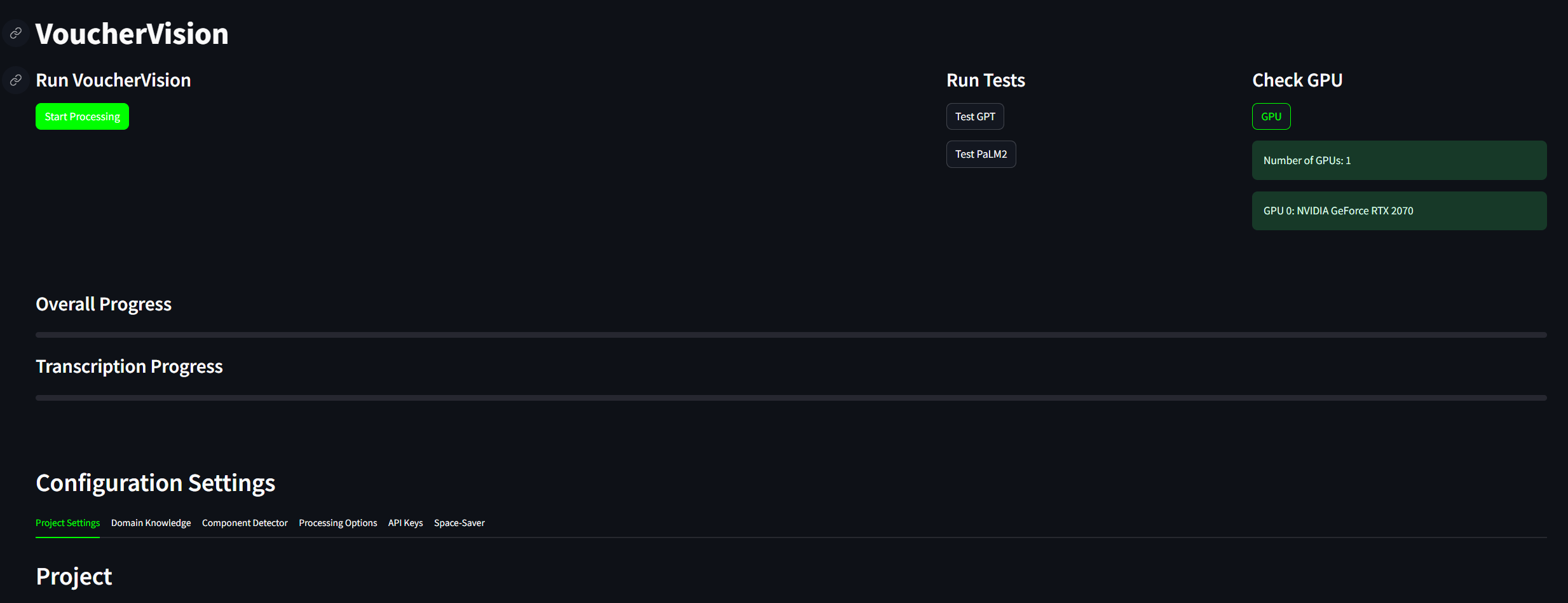The height and width of the screenshot is (603, 1568).
Task: Start processing with the green button
Action: point(82,116)
